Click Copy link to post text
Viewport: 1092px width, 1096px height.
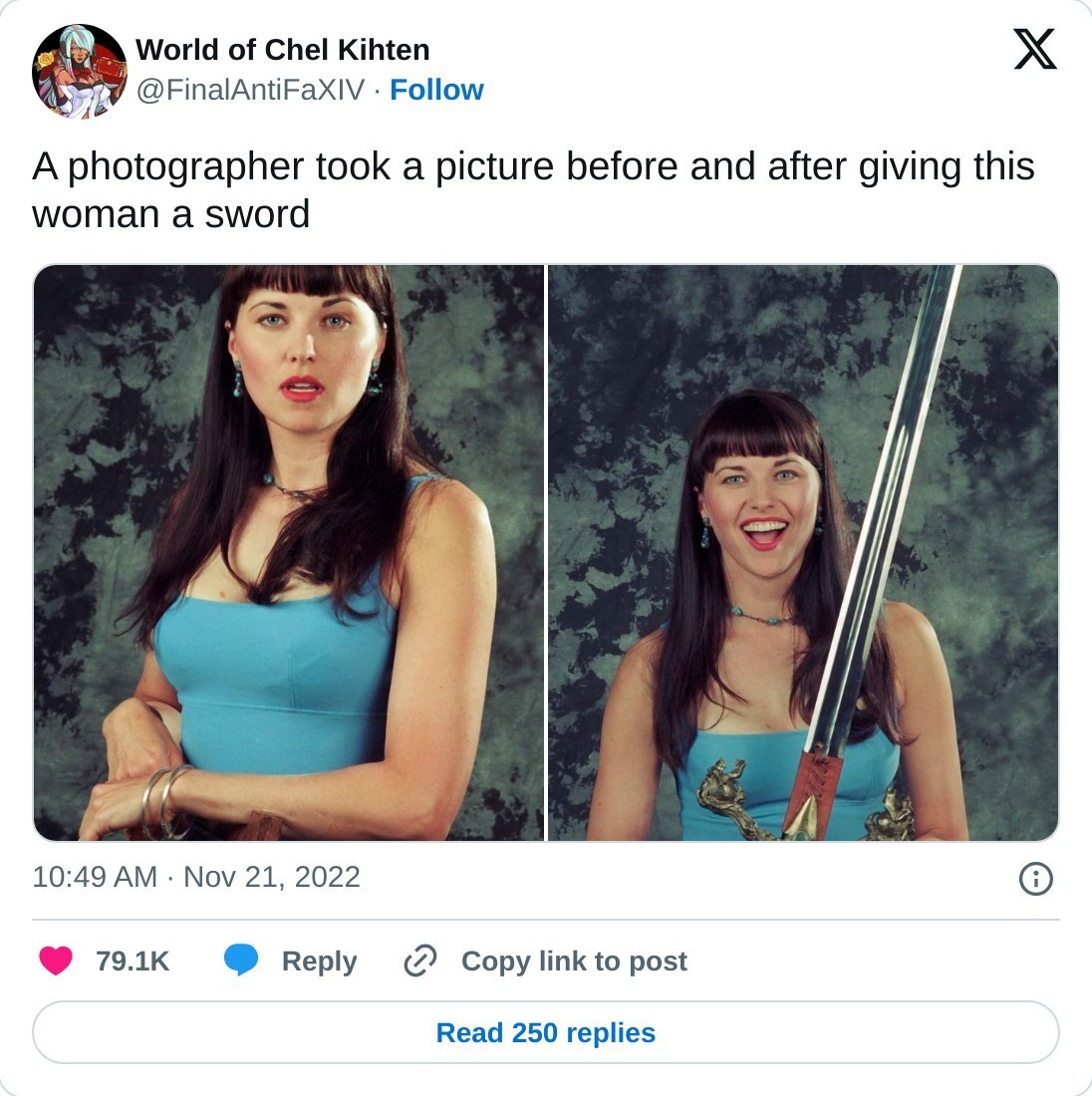pos(574,961)
